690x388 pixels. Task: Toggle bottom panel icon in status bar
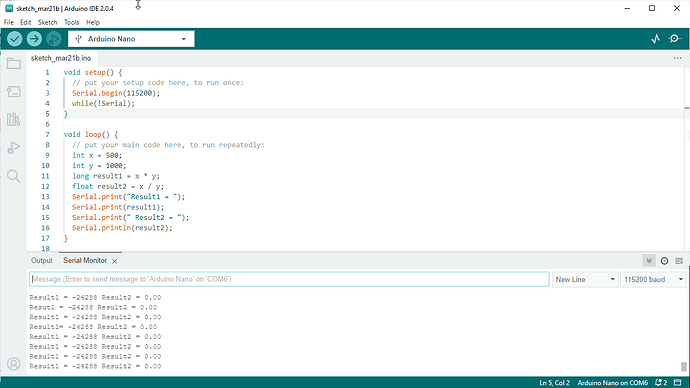pyautogui.click(x=678, y=383)
